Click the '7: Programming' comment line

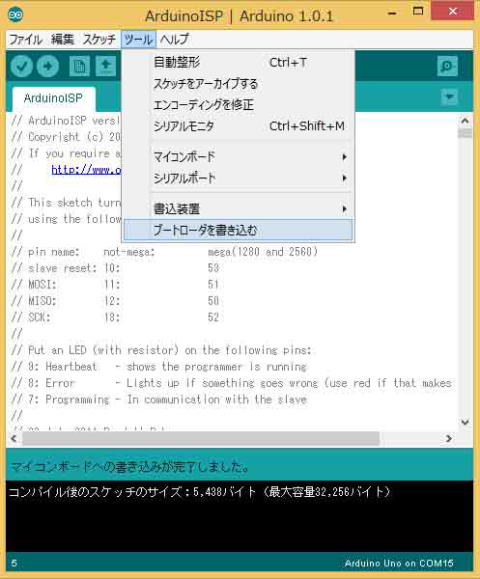(159, 400)
